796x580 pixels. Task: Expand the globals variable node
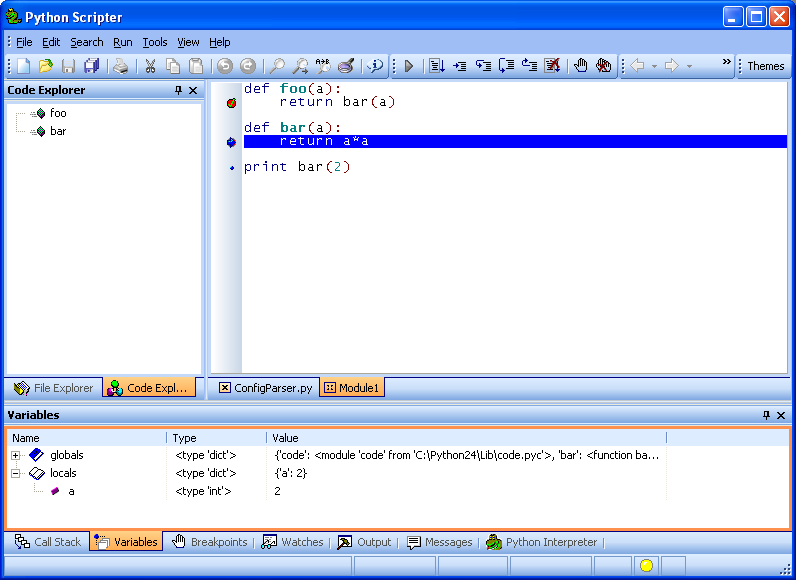click(x=16, y=455)
